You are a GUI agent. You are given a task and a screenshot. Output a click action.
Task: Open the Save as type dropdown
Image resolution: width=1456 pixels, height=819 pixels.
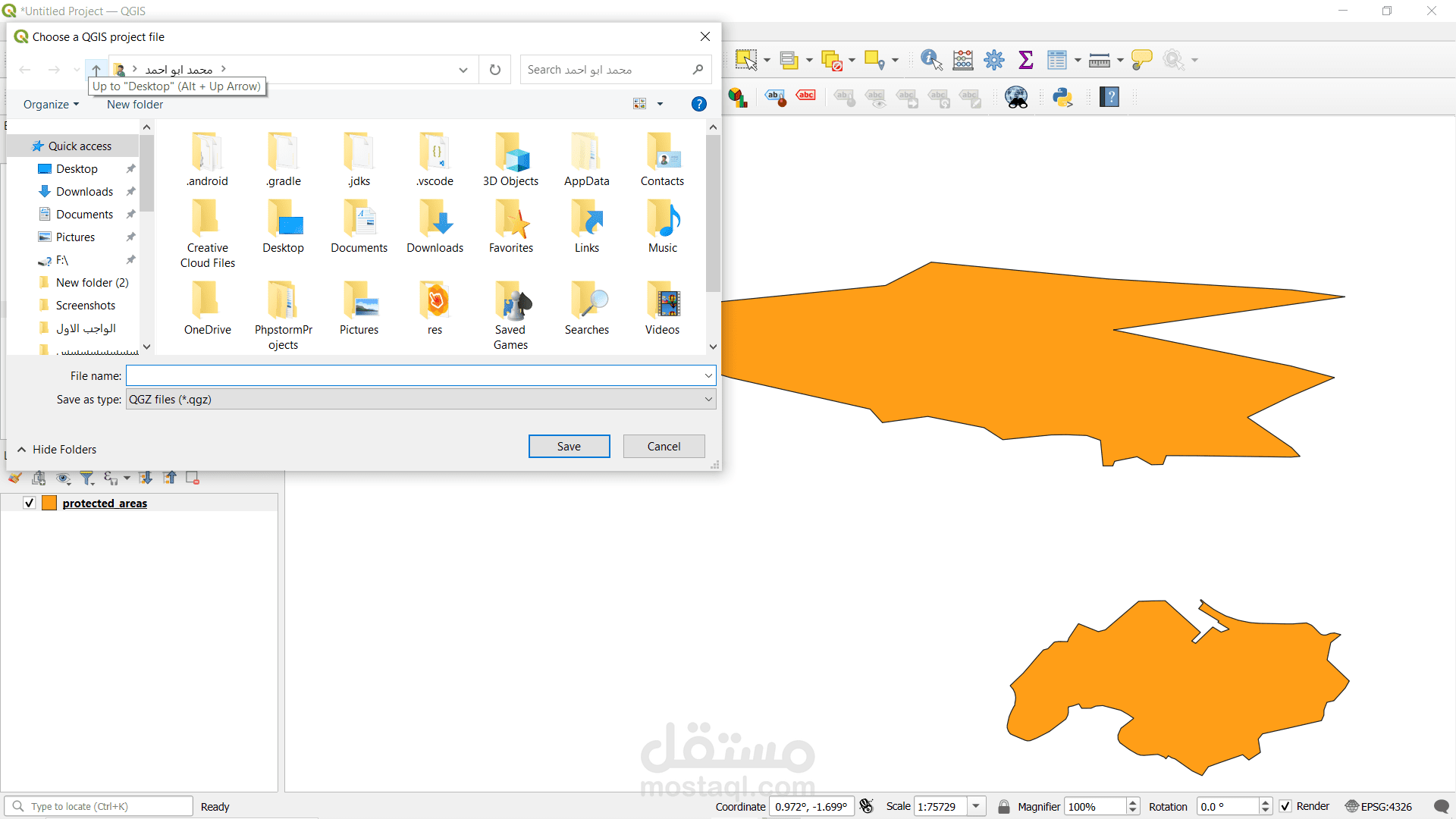click(421, 399)
